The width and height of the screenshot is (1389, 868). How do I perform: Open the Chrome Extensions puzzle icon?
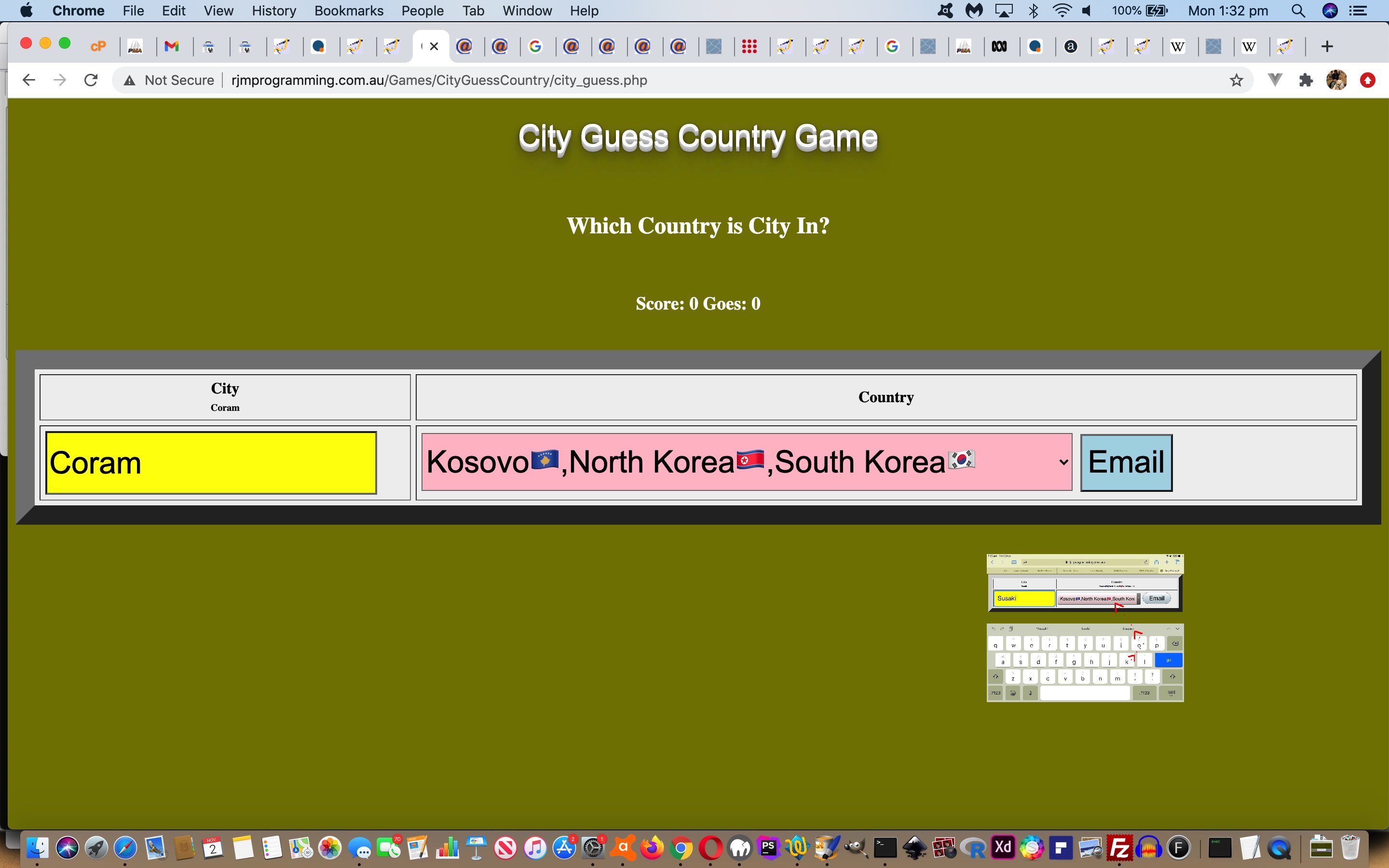pyautogui.click(x=1306, y=81)
